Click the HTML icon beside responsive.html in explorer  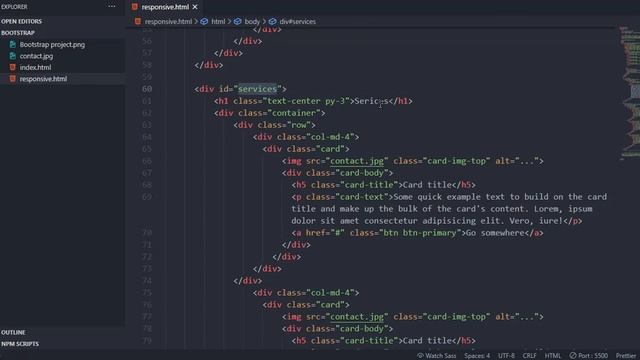[13, 79]
